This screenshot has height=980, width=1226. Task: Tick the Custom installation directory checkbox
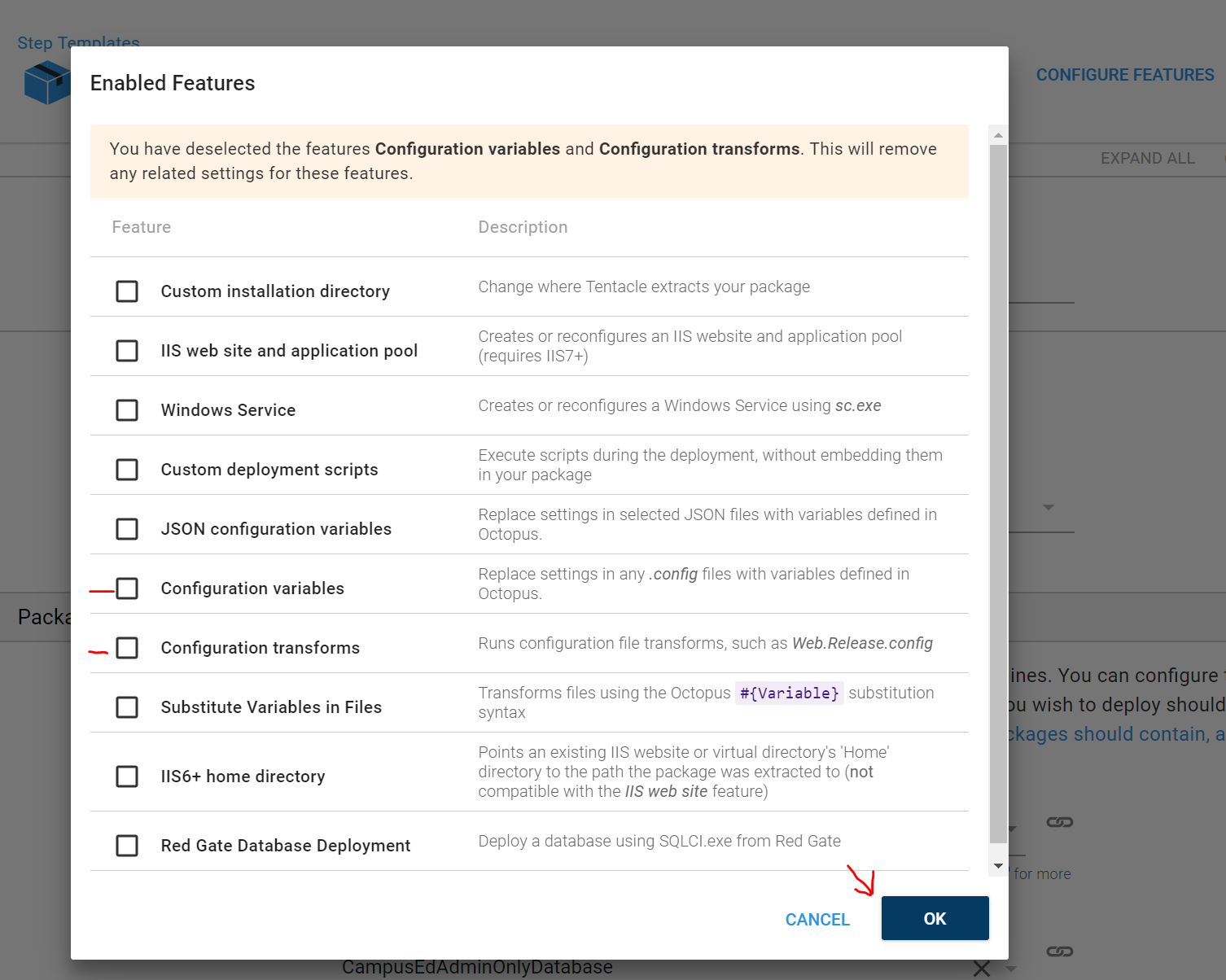pos(127,291)
